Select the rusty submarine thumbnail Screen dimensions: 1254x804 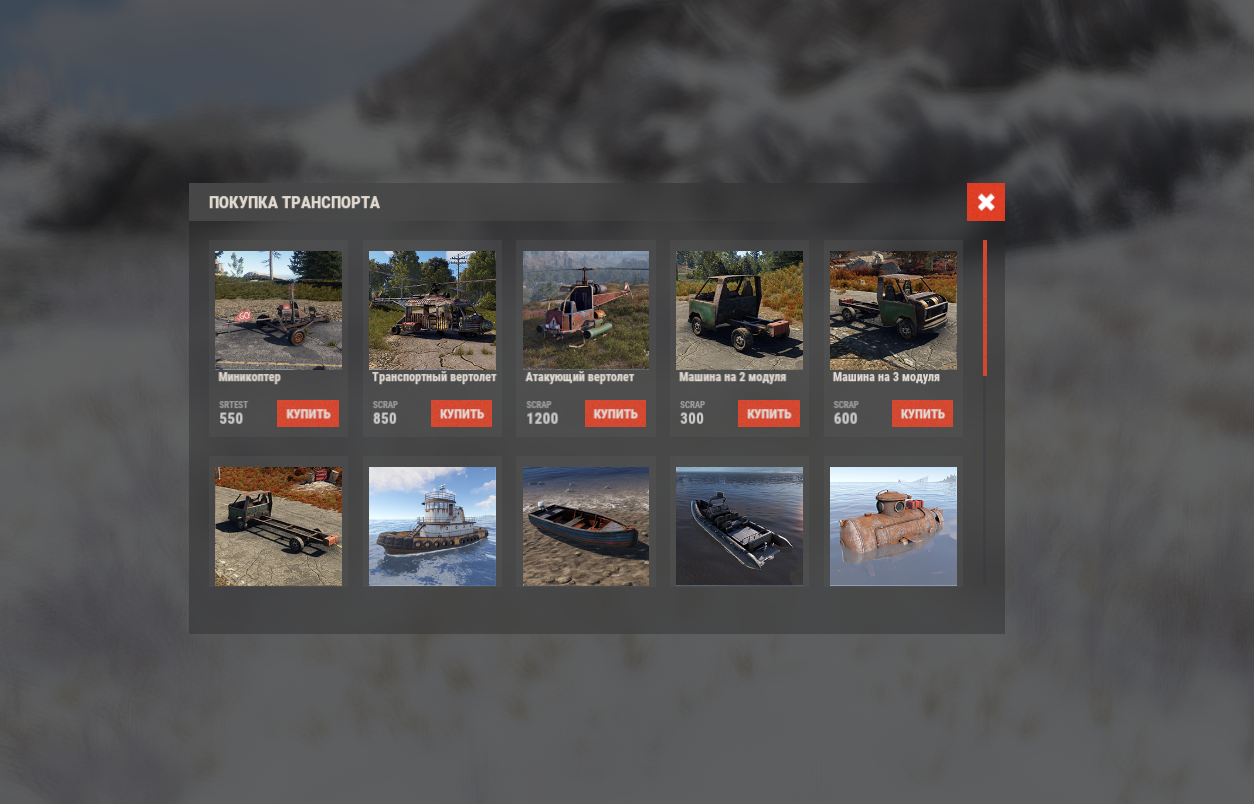[893, 526]
